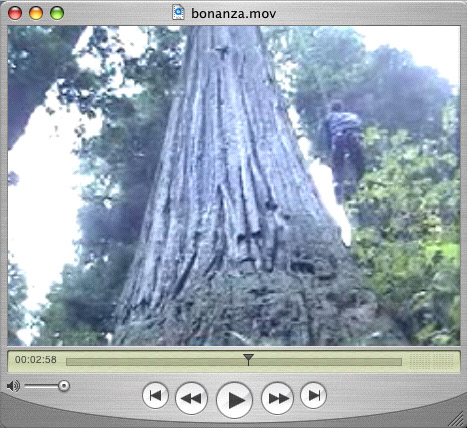Seek ahead on the unplayed timeline portion
Image resolution: width=467 pixels, height=428 pixels.
(325, 362)
